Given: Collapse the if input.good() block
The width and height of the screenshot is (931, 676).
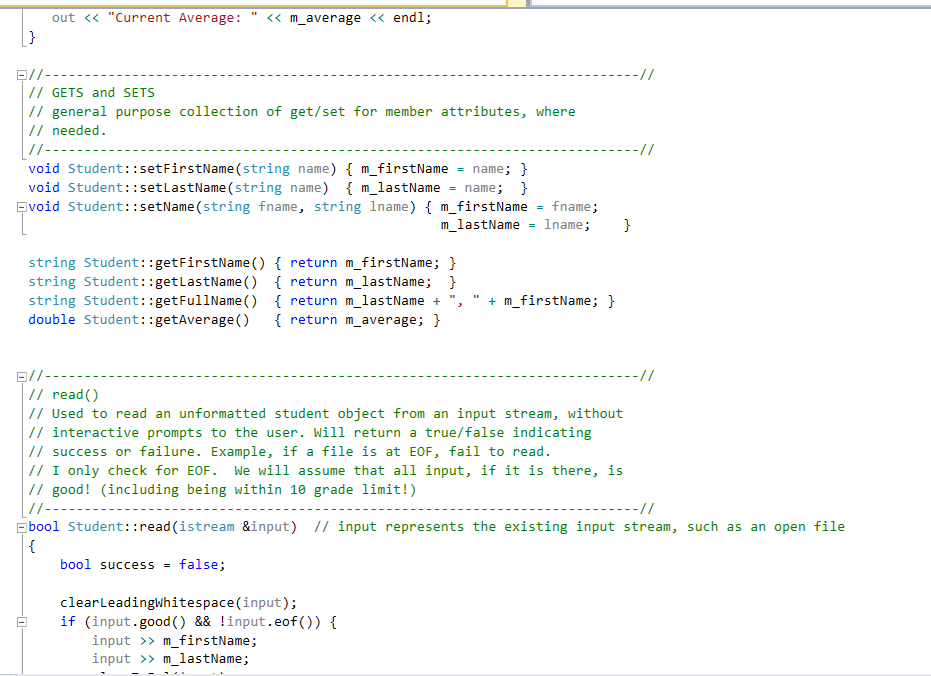Looking at the screenshot, I should pos(22,622).
